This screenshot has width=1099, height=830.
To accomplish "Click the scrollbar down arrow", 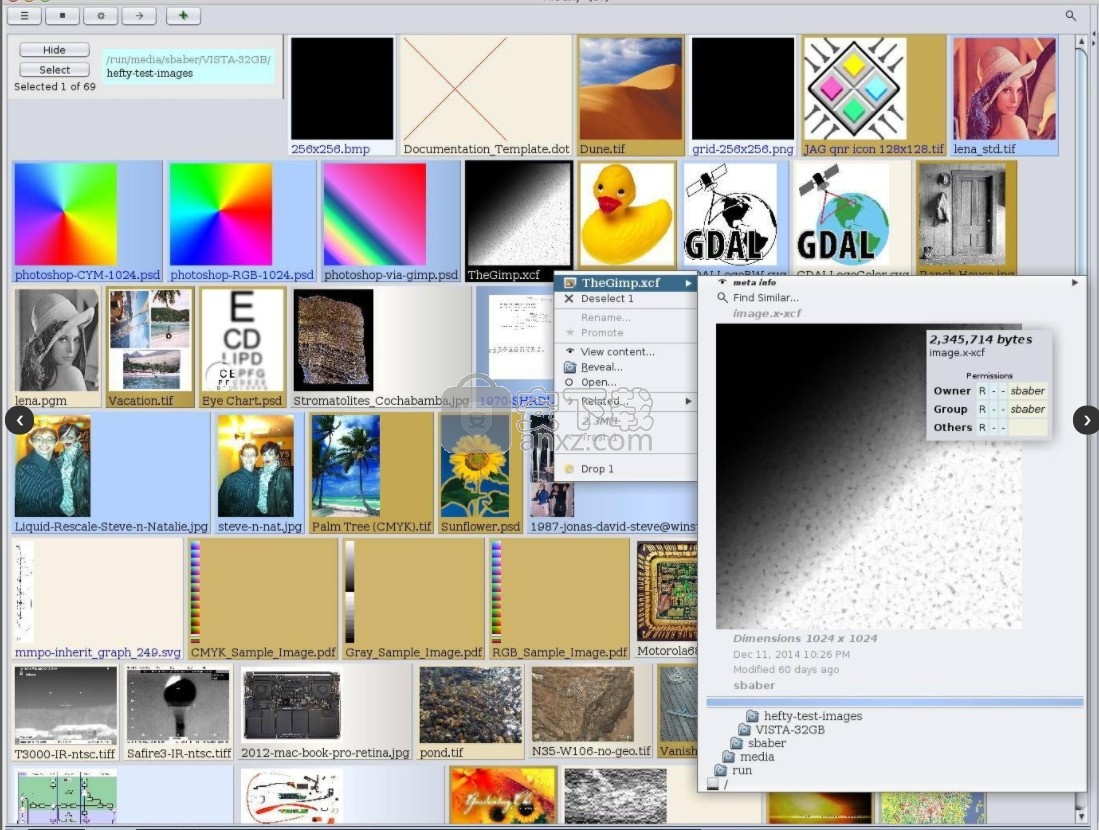I will coord(1081,815).
